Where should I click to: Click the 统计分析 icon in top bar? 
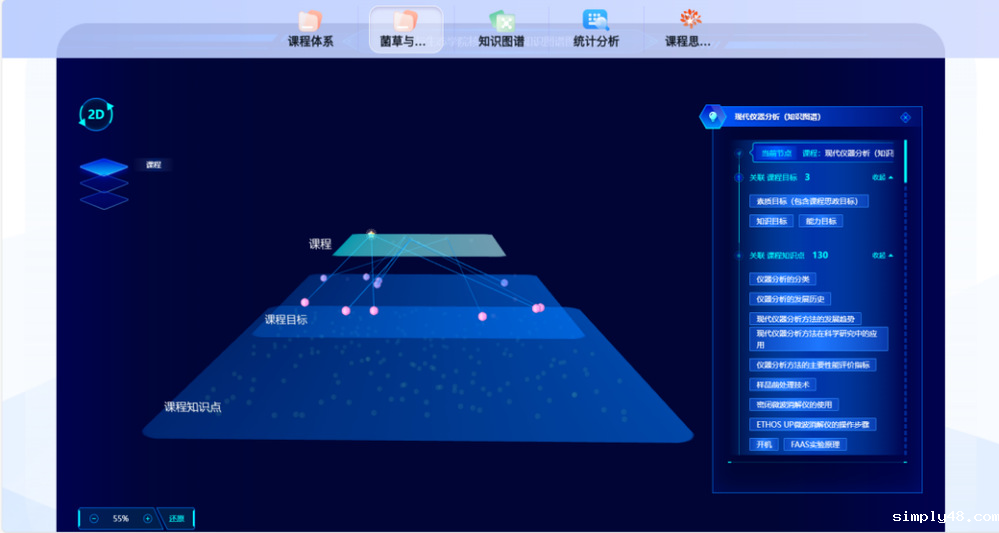click(596, 20)
